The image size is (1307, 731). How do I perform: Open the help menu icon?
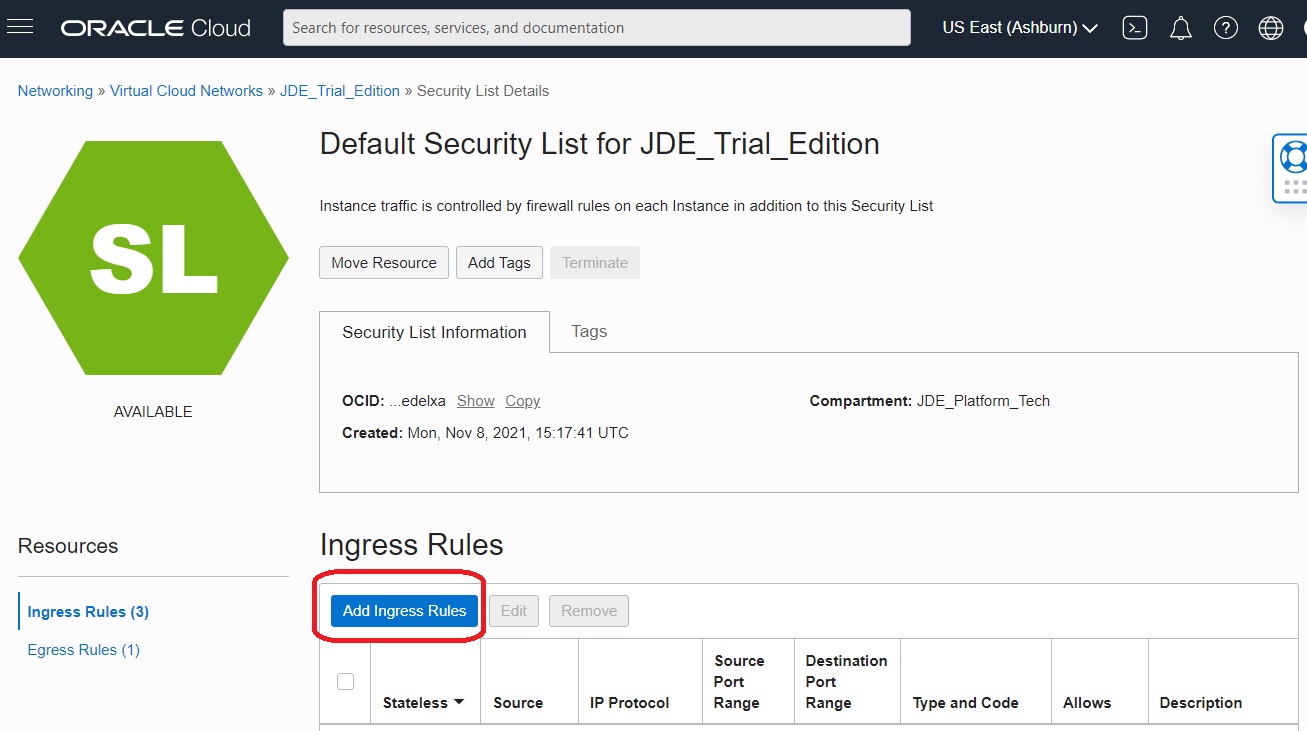1226,27
